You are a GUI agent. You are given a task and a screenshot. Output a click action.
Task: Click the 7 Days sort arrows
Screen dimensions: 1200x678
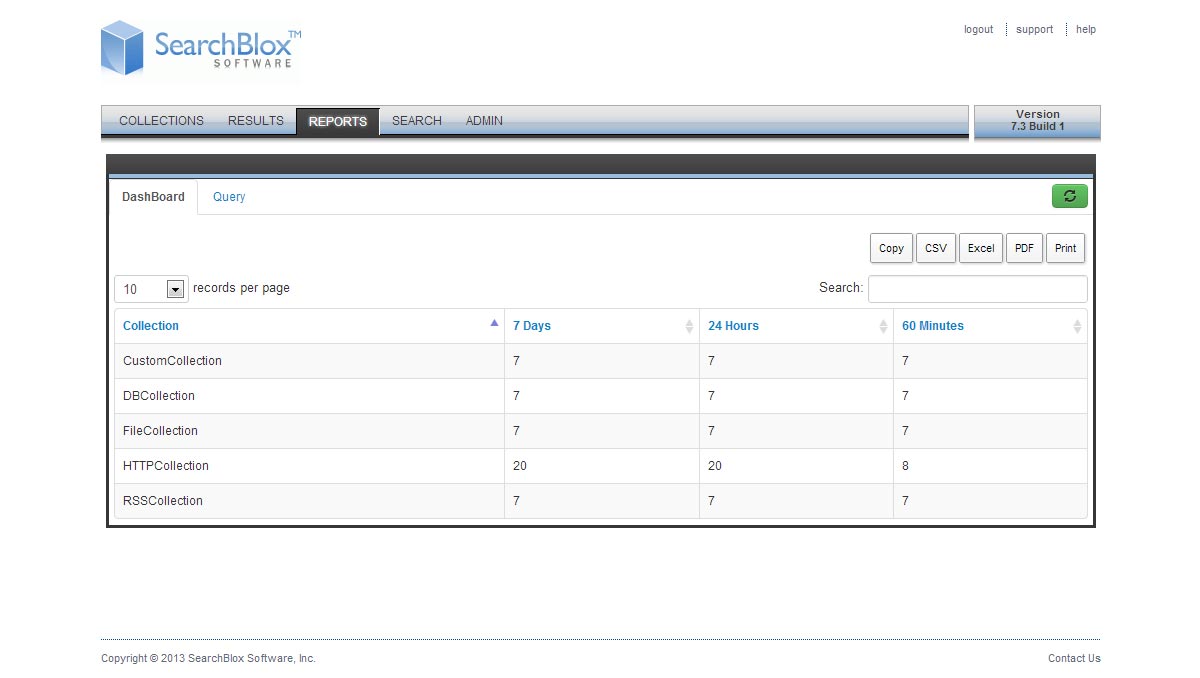(689, 326)
